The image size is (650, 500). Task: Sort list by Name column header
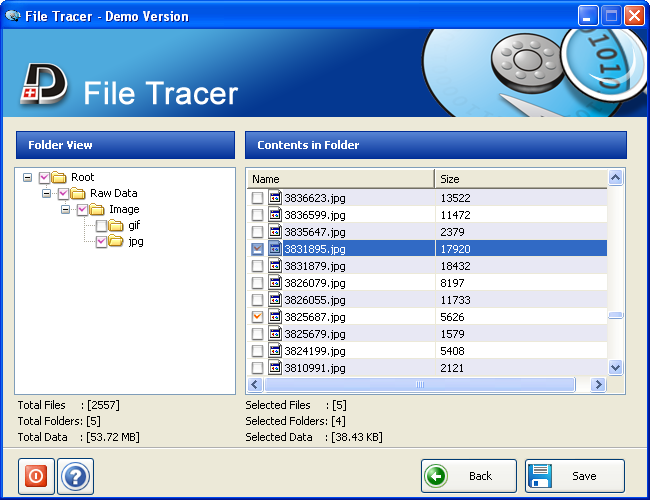pos(341,179)
